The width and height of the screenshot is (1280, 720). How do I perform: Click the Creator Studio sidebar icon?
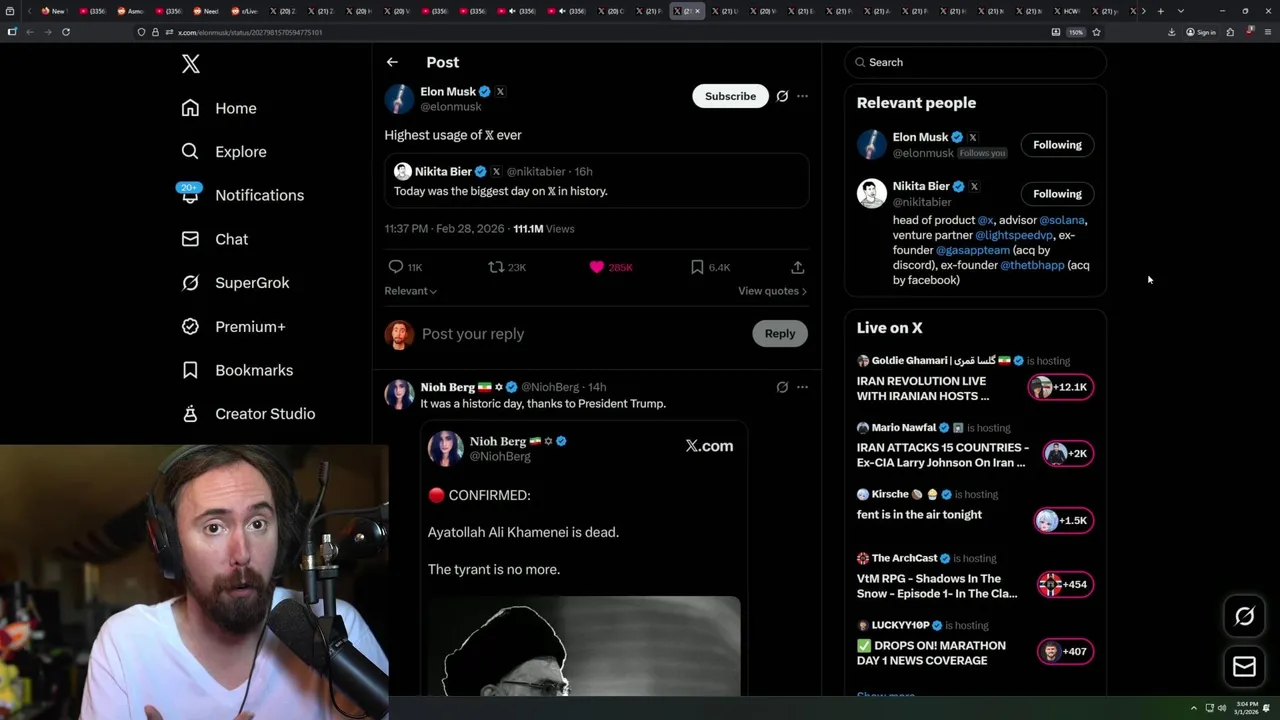(190, 413)
